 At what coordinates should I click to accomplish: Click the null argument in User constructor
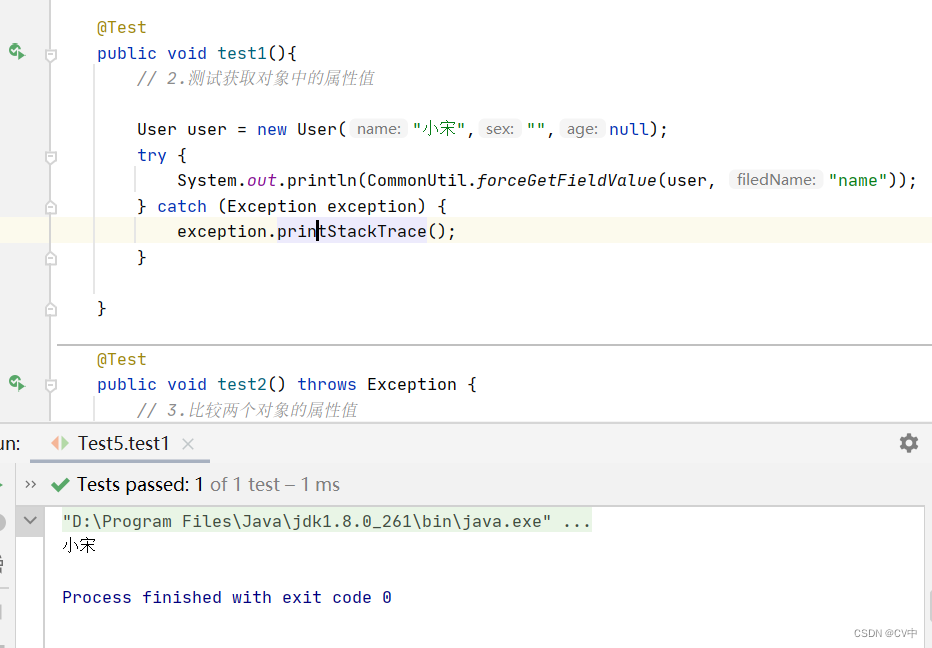pyautogui.click(x=629, y=129)
